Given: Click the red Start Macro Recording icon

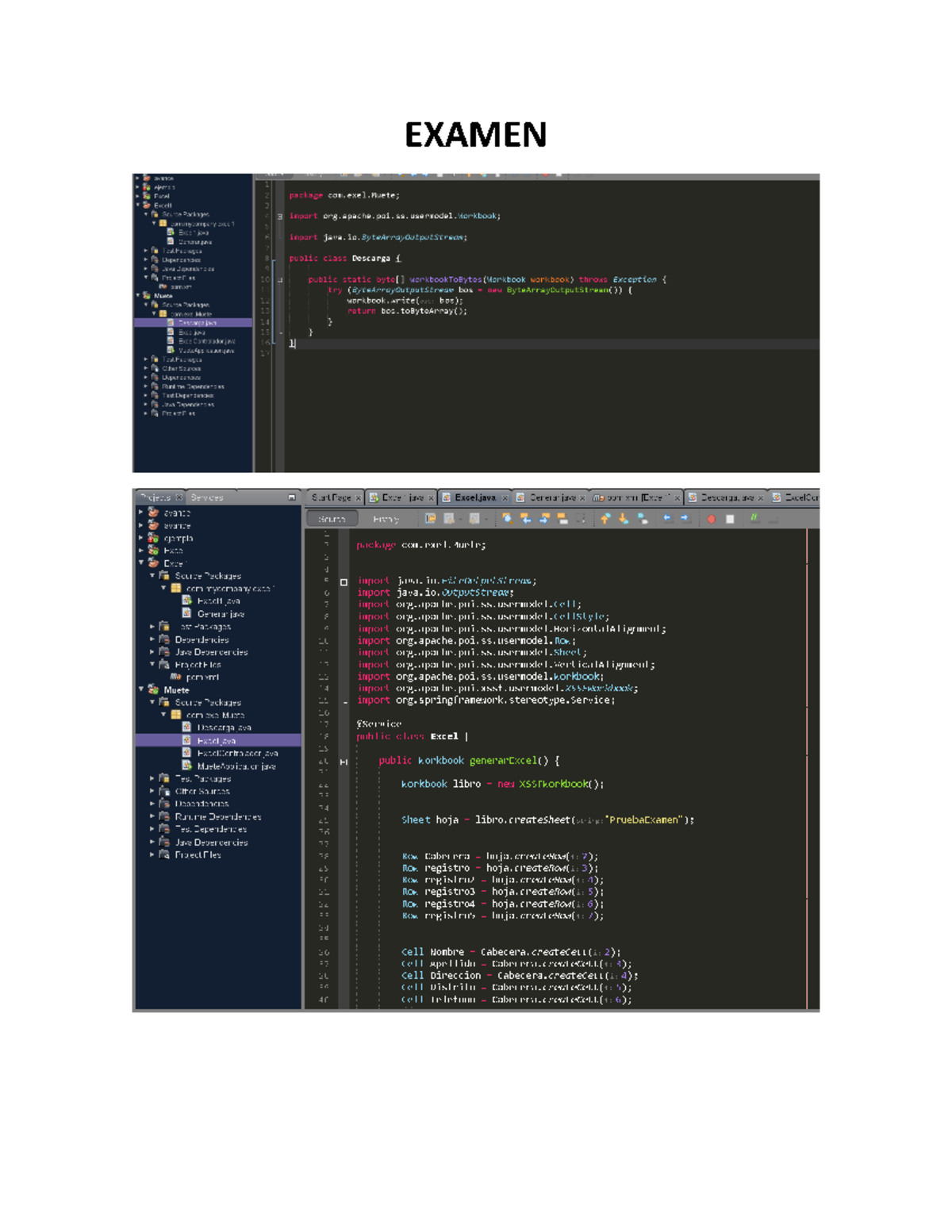Looking at the screenshot, I should (x=711, y=519).
